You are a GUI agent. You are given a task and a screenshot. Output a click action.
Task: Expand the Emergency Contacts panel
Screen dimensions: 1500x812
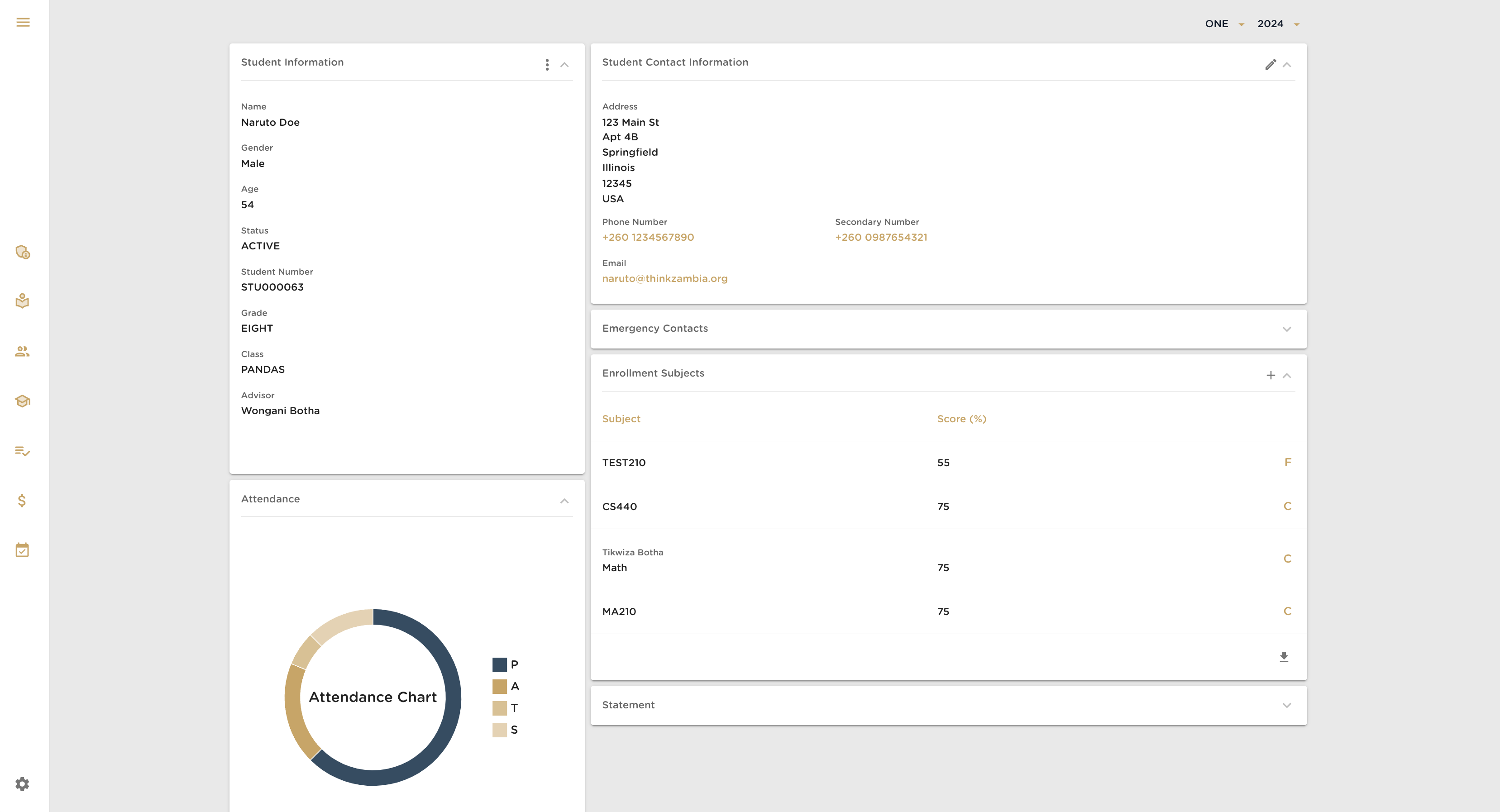click(x=1287, y=329)
